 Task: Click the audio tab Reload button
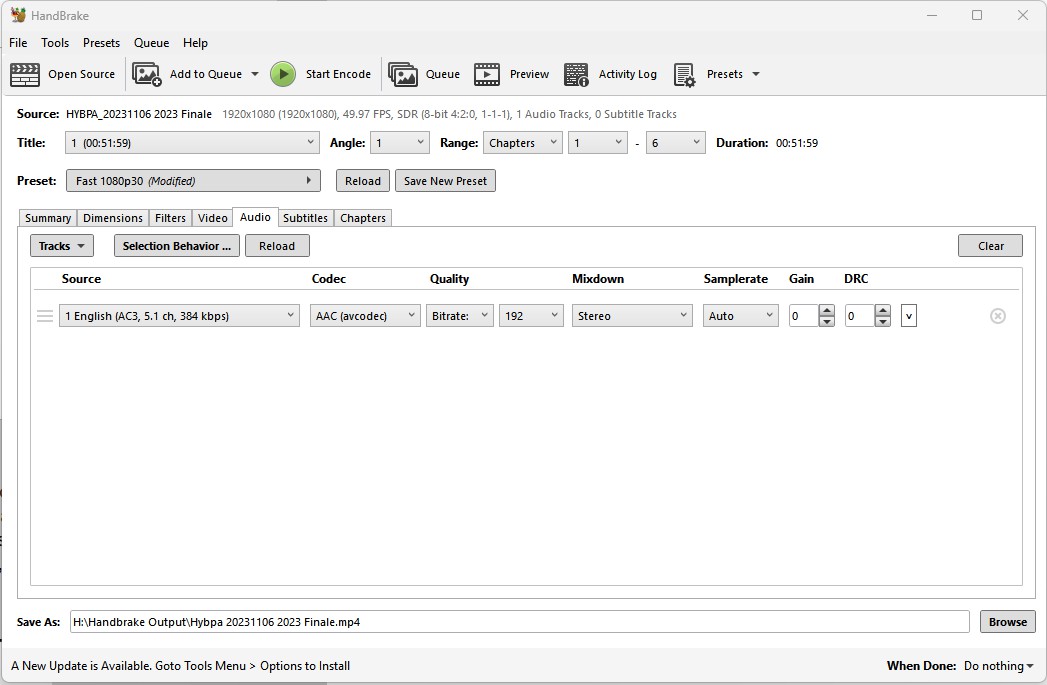(277, 246)
